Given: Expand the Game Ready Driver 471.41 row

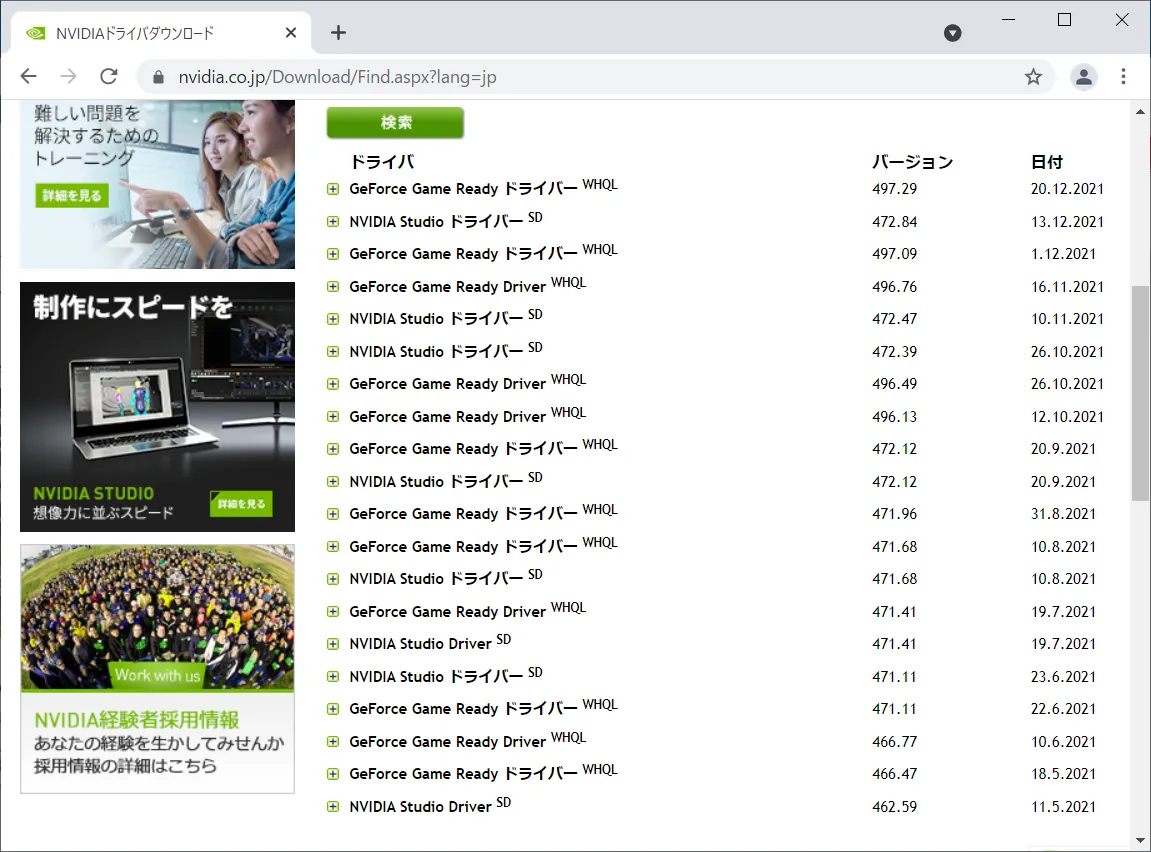Looking at the screenshot, I should pos(333,612).
